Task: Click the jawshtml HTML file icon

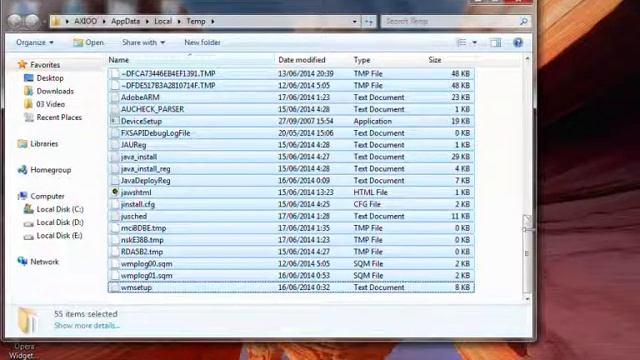Action: coord(115,192)
